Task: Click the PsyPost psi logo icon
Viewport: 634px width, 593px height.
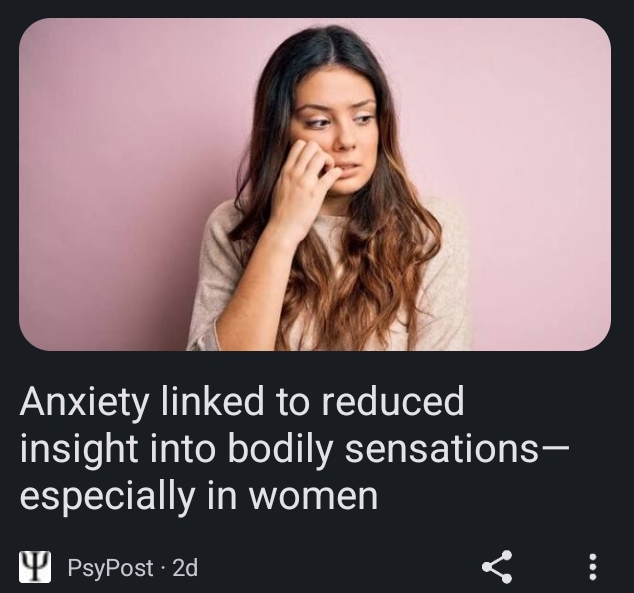Action: click(35, 567)
